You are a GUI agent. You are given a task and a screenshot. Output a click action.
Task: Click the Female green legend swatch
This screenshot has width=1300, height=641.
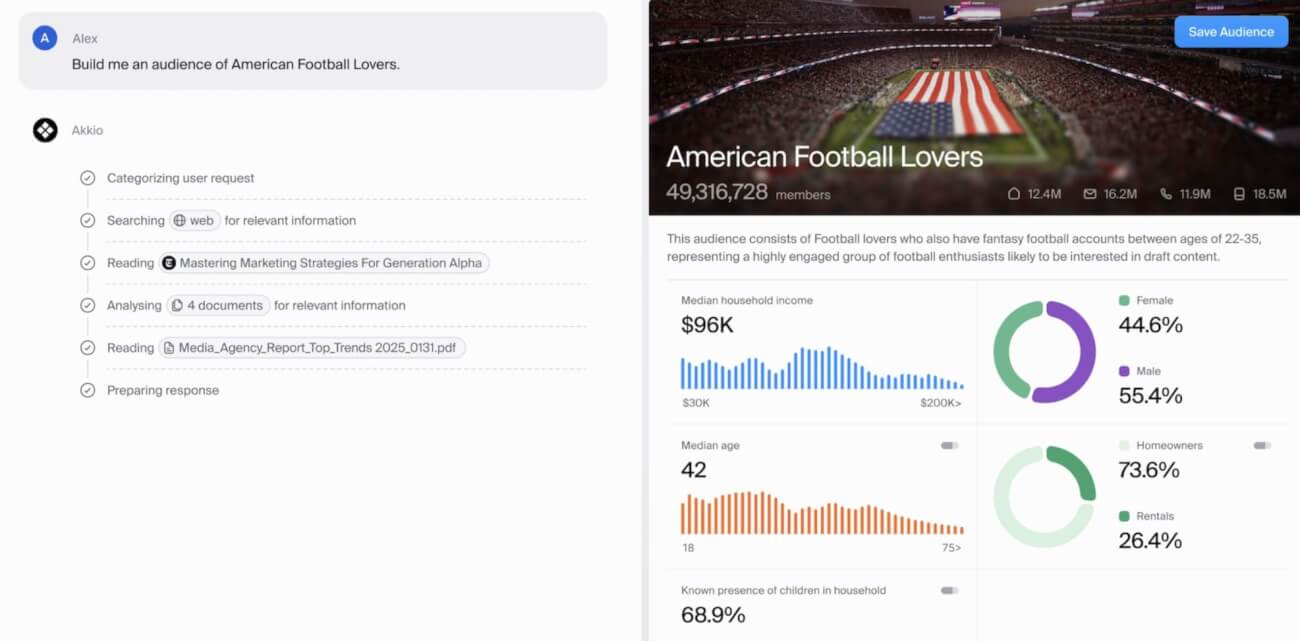pos(1124,301)
